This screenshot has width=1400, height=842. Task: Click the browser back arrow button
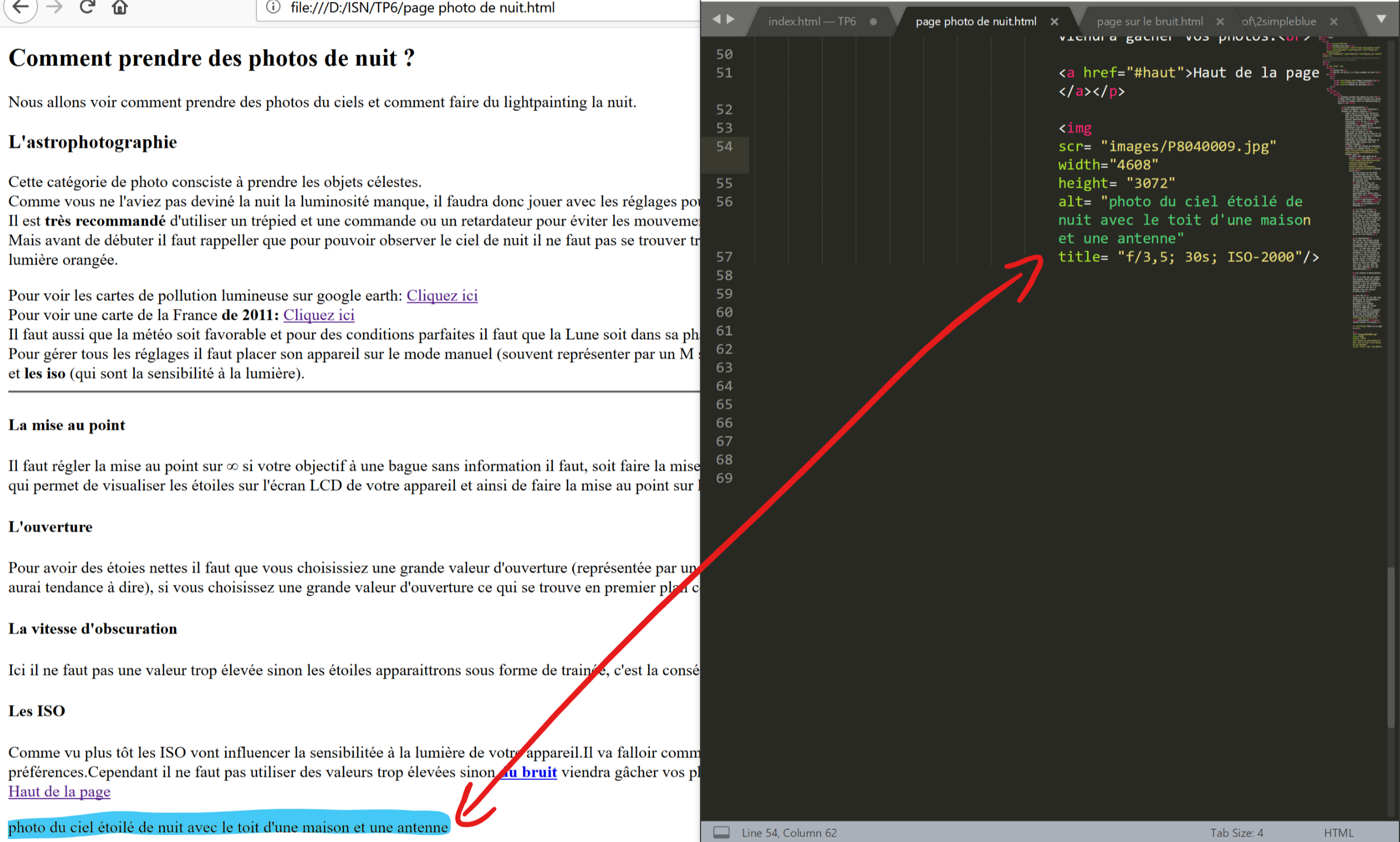point(20,7)
